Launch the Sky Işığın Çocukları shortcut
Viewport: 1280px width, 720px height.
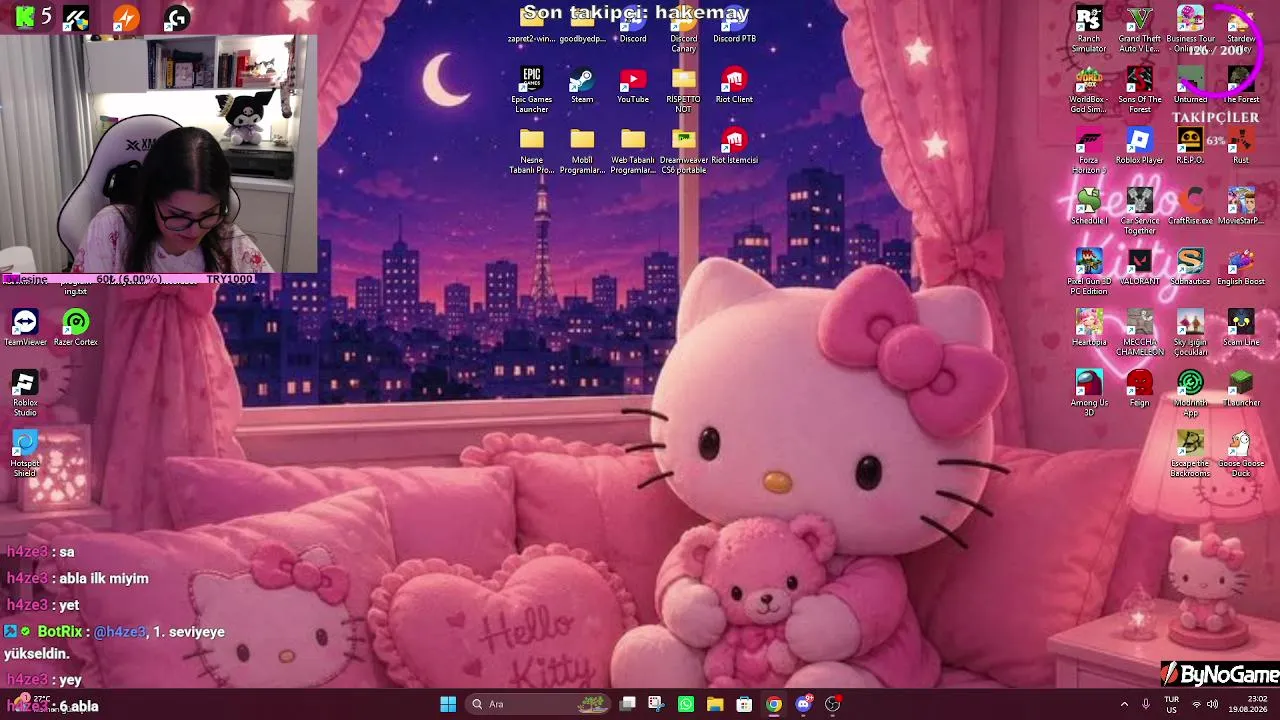point(1190,333)
